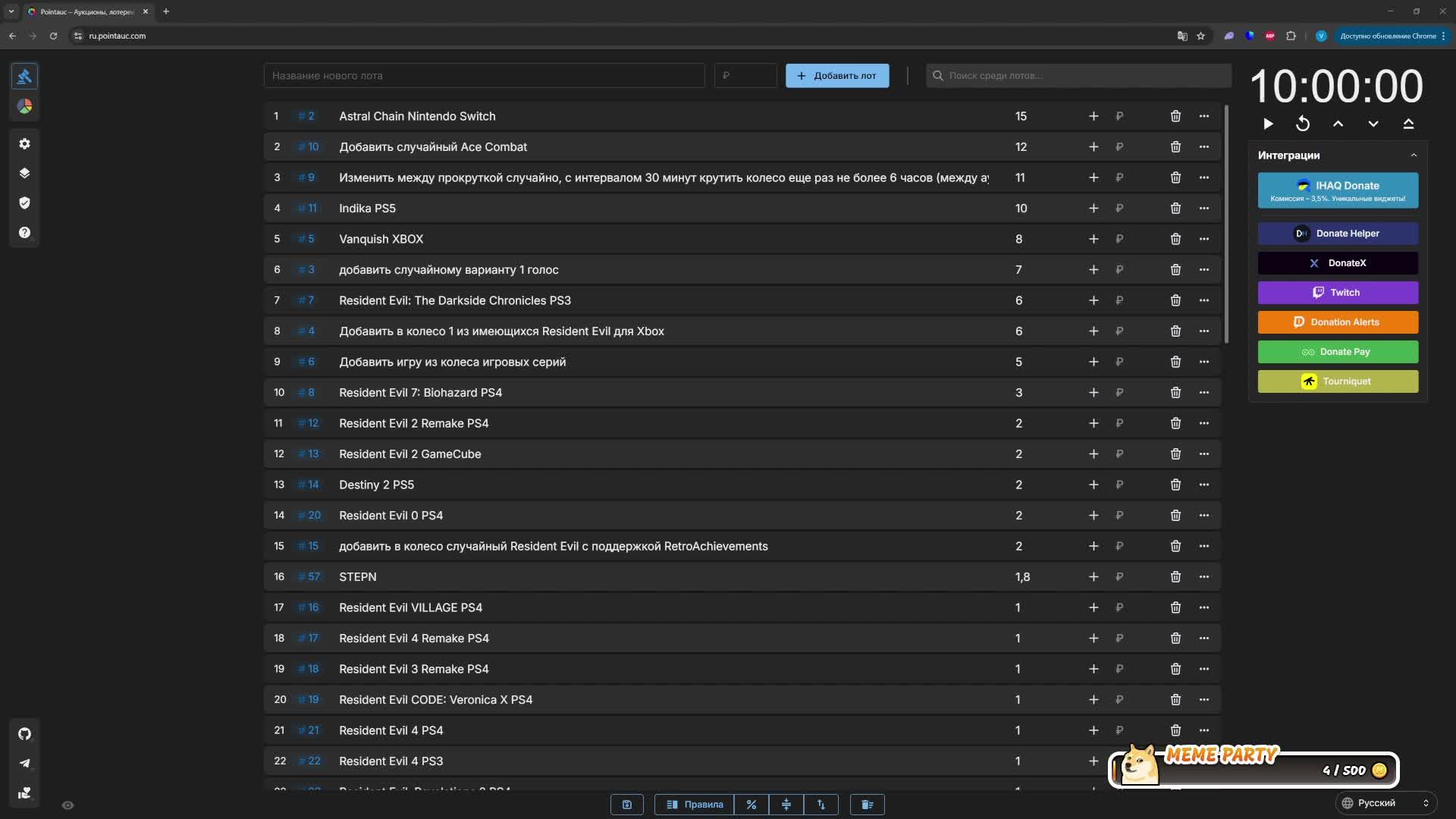Screen dimensions: 1456x819
Task: Collapse the Интеграции panel
Action: pos(1414,155)
